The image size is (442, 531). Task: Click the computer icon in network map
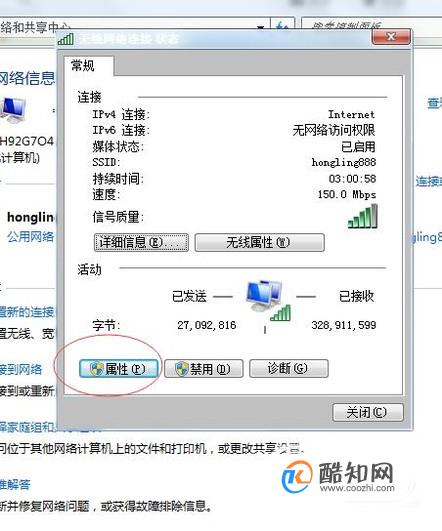13,109
